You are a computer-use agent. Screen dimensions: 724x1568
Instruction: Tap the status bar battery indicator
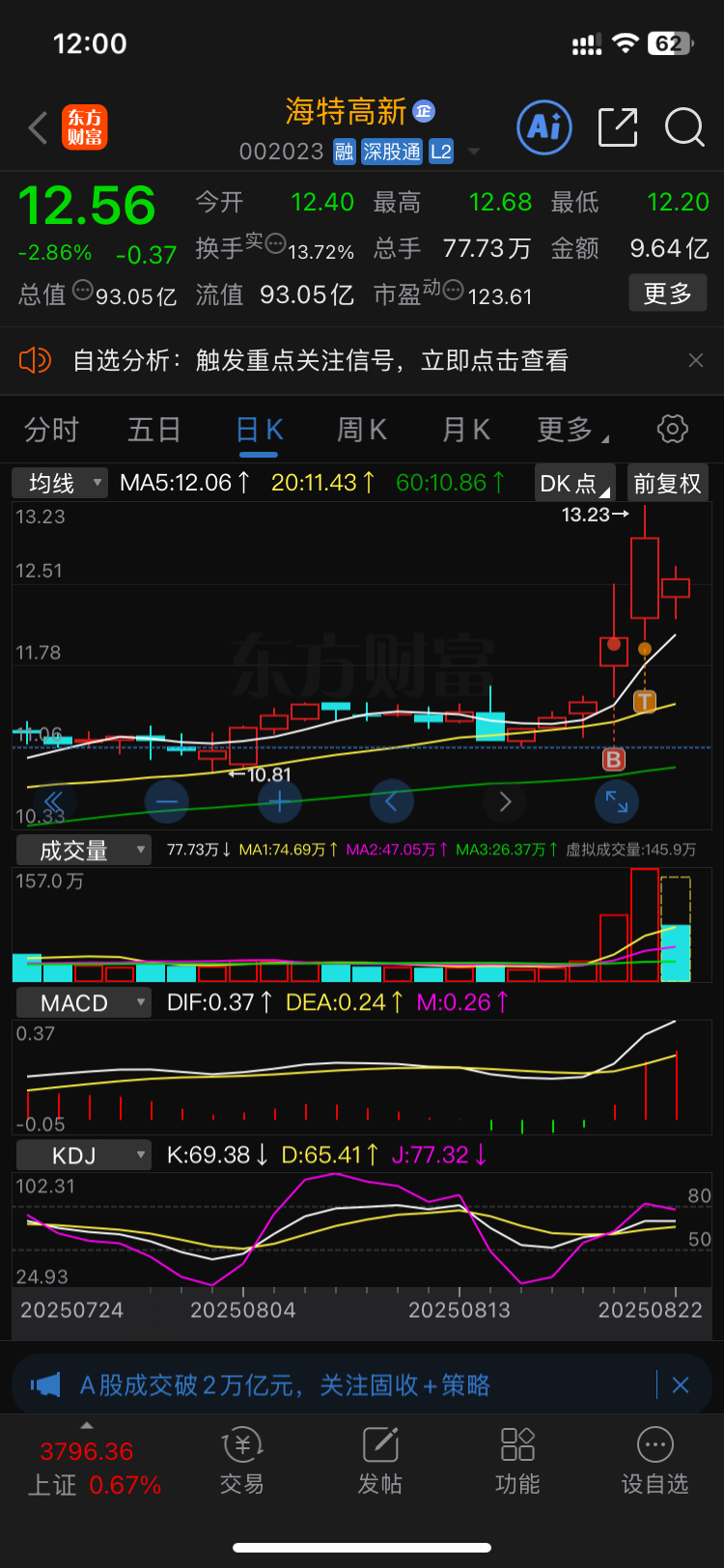[671, 43]
